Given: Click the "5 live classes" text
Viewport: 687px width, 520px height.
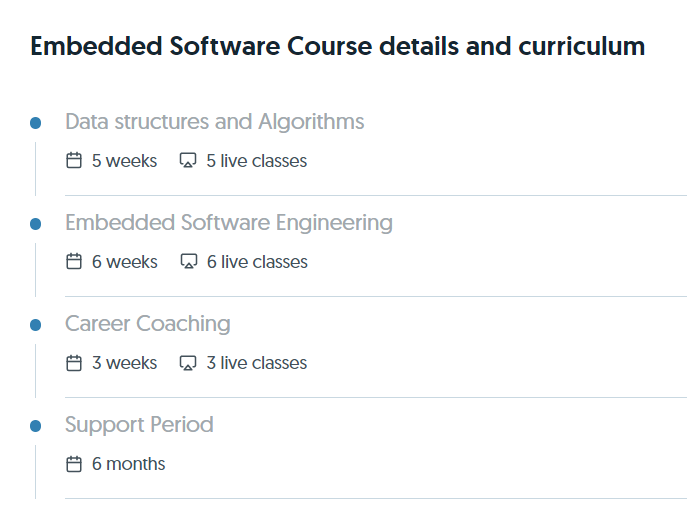Looking at the screenshot, I should point(256,161).
